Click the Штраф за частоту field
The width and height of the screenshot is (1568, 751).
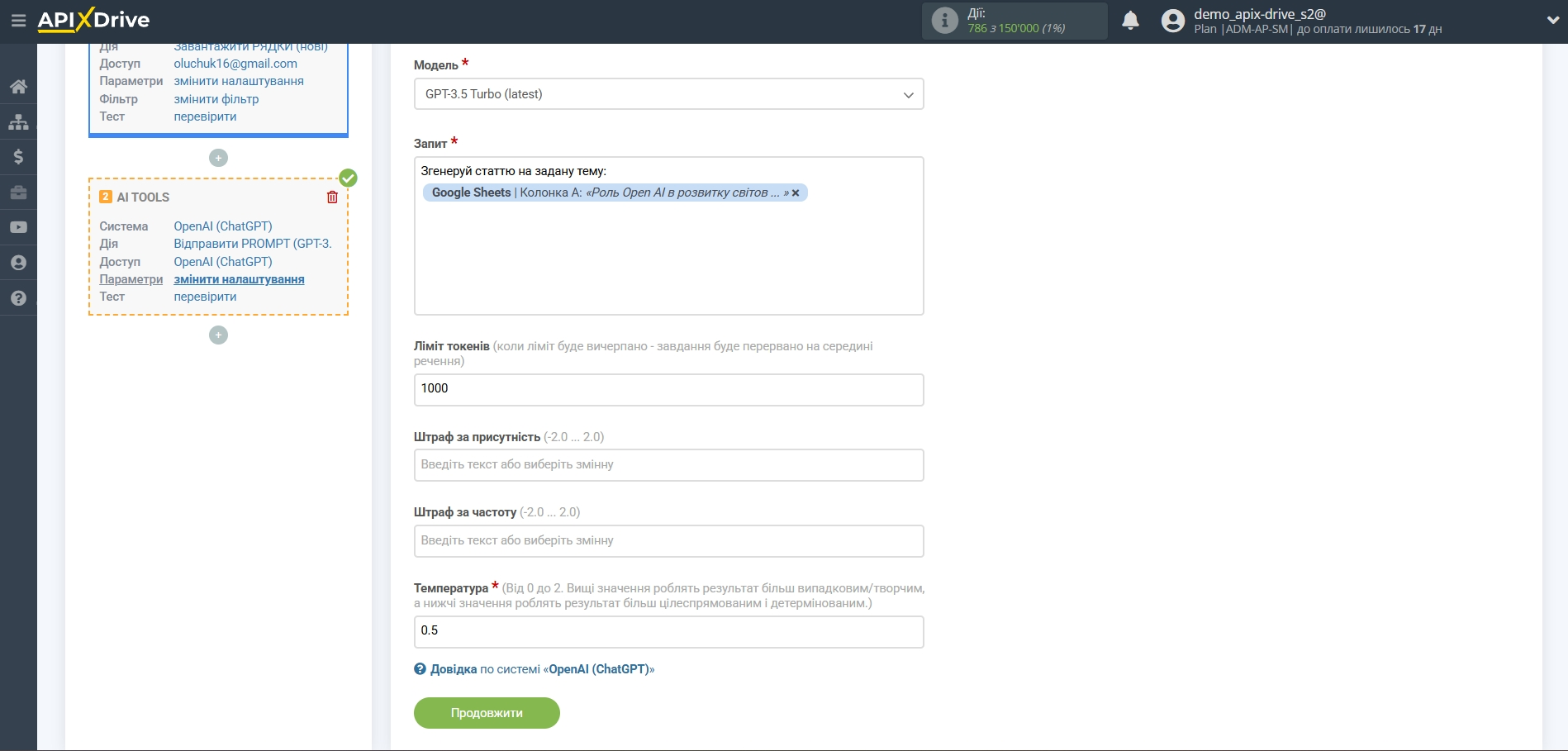coord(668,541)
